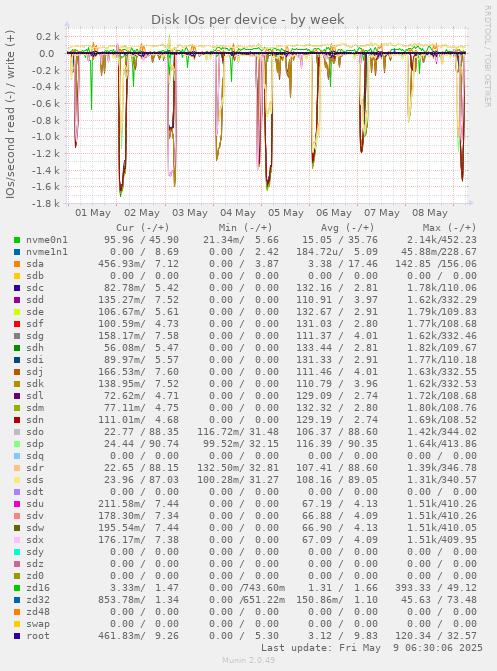The width and height of the screenshot is (497, 671).
Task: Click the 'sdp' legend label
Action: coord(35,444)
